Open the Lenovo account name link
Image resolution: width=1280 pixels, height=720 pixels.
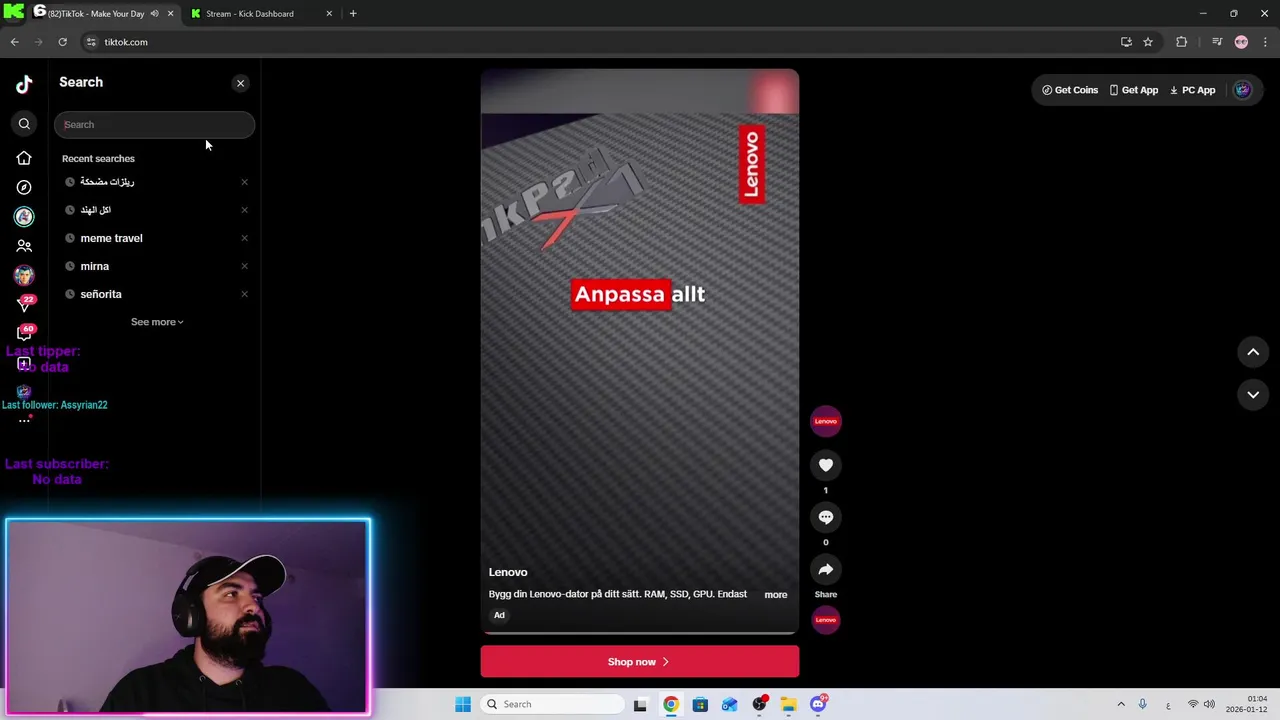(x=508, y=572)
